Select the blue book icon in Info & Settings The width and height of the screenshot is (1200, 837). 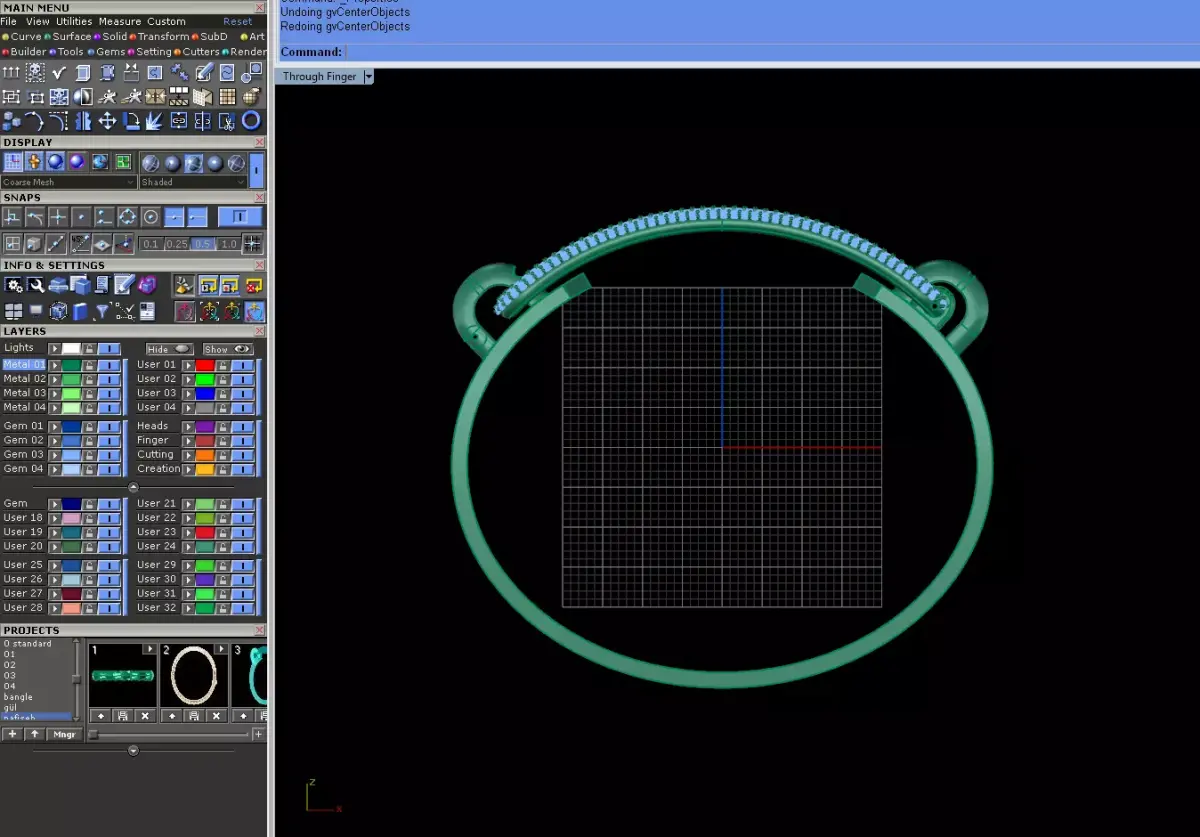(x=79, y=312)
